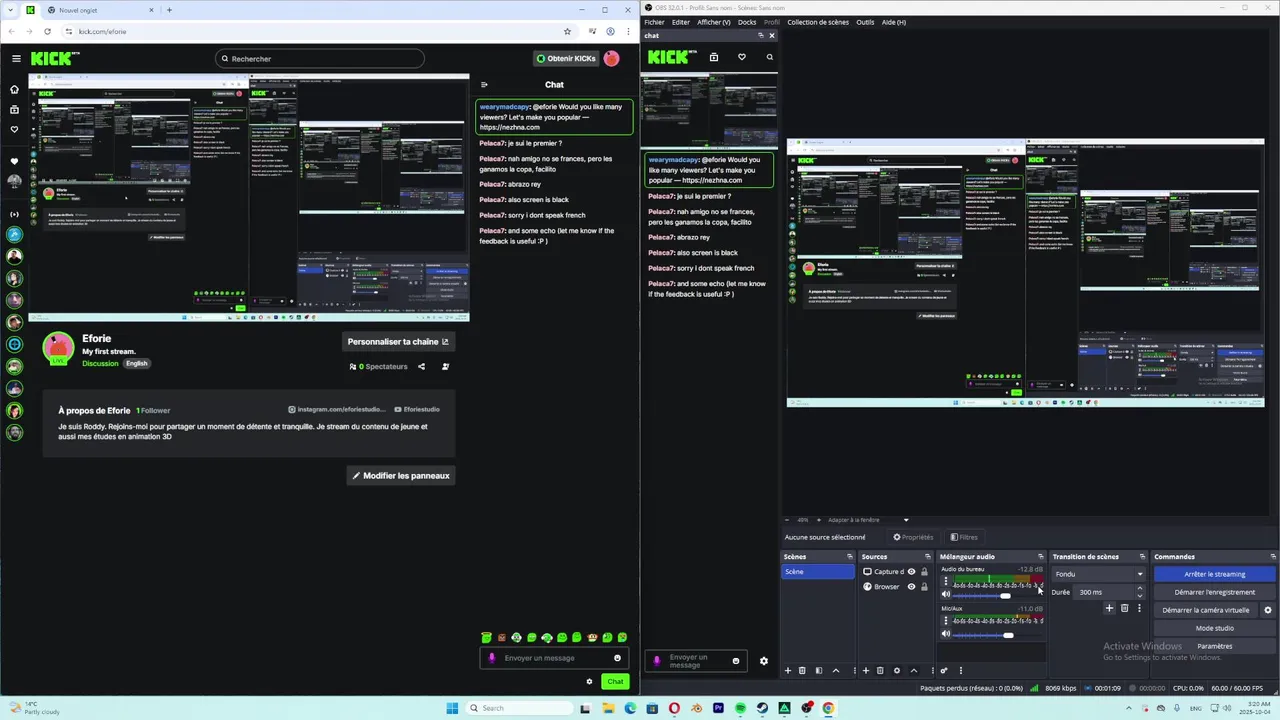Screen dimensions: 1280x720
Task: Click the Rechercher search field on Kick
Action: click(320, 58)
